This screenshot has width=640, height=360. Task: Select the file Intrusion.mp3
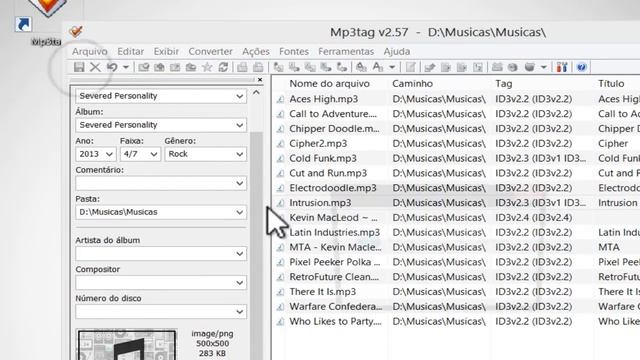tap(320, 203)
